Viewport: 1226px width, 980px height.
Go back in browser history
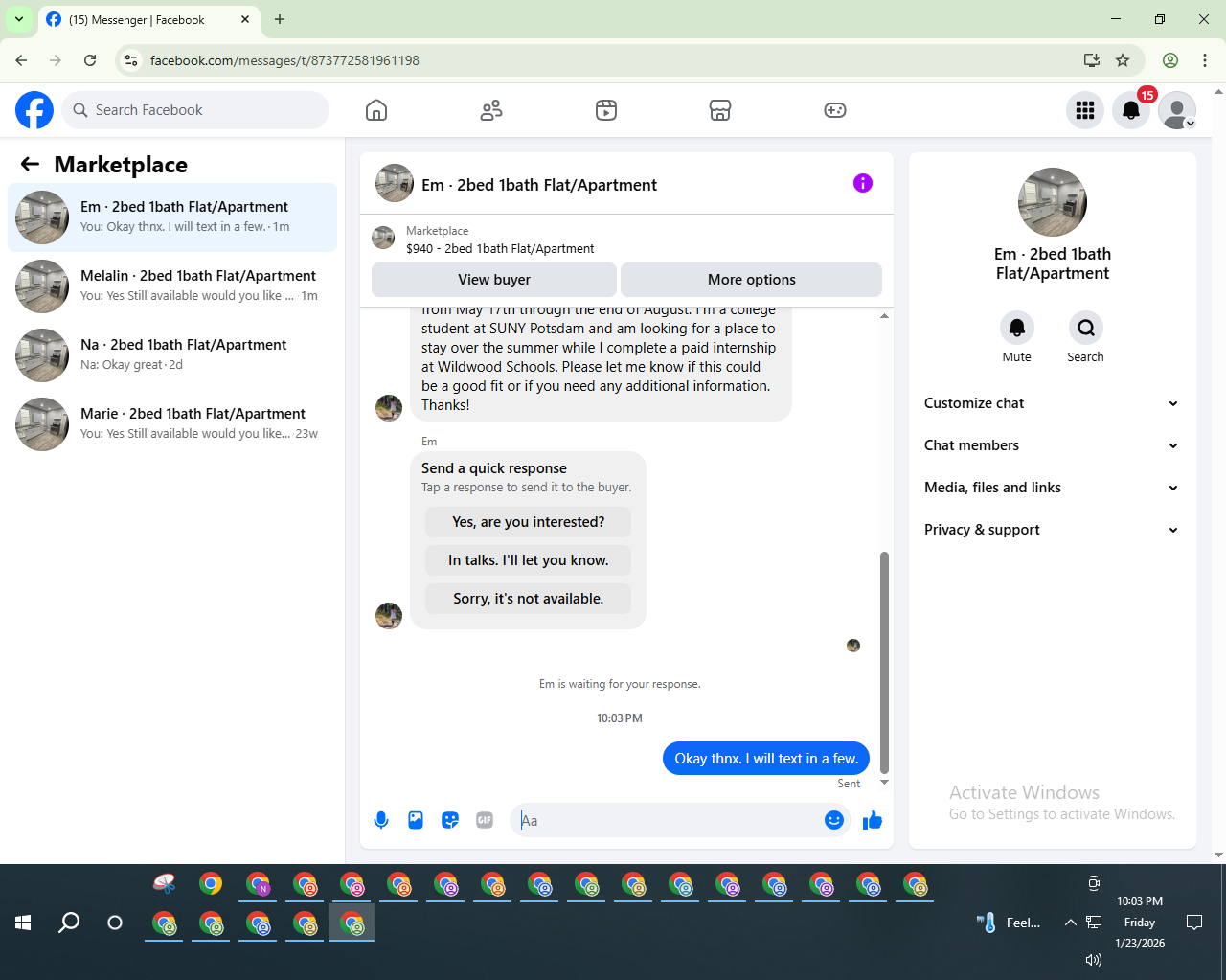[21, 60]
